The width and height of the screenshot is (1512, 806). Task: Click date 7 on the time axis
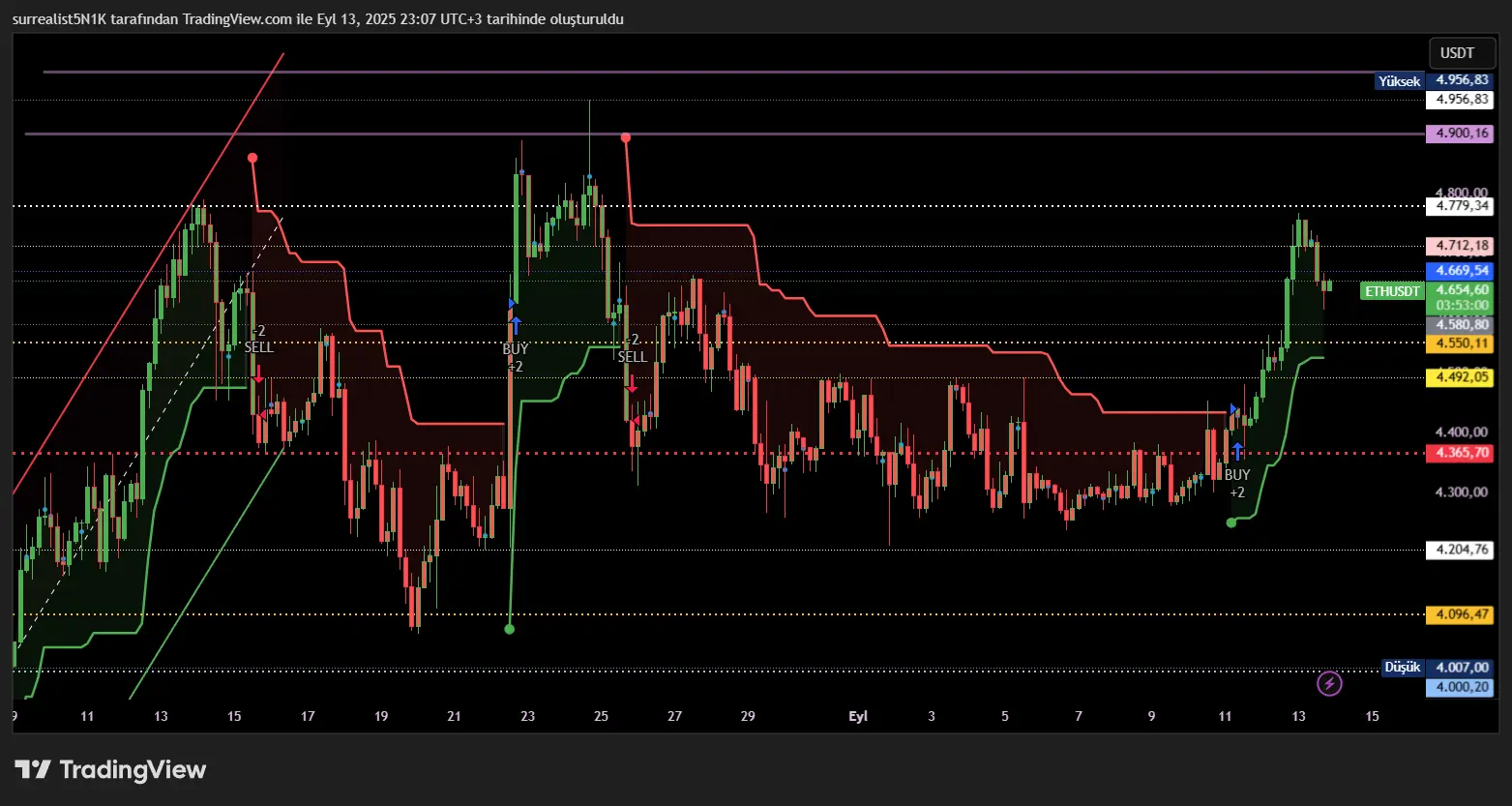(x=1079, y=717)
